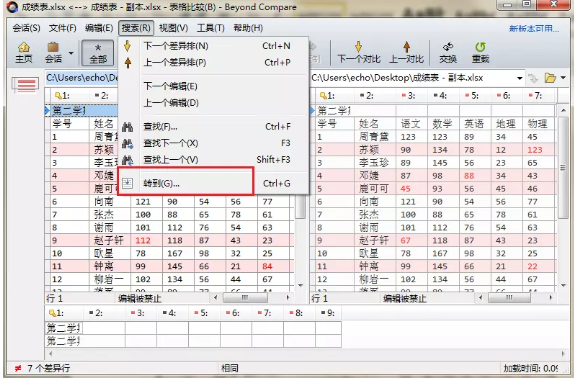This screenshot has height=378, width=574.
Task: Expand the right path history dropdown
Action: click(519, 78)
